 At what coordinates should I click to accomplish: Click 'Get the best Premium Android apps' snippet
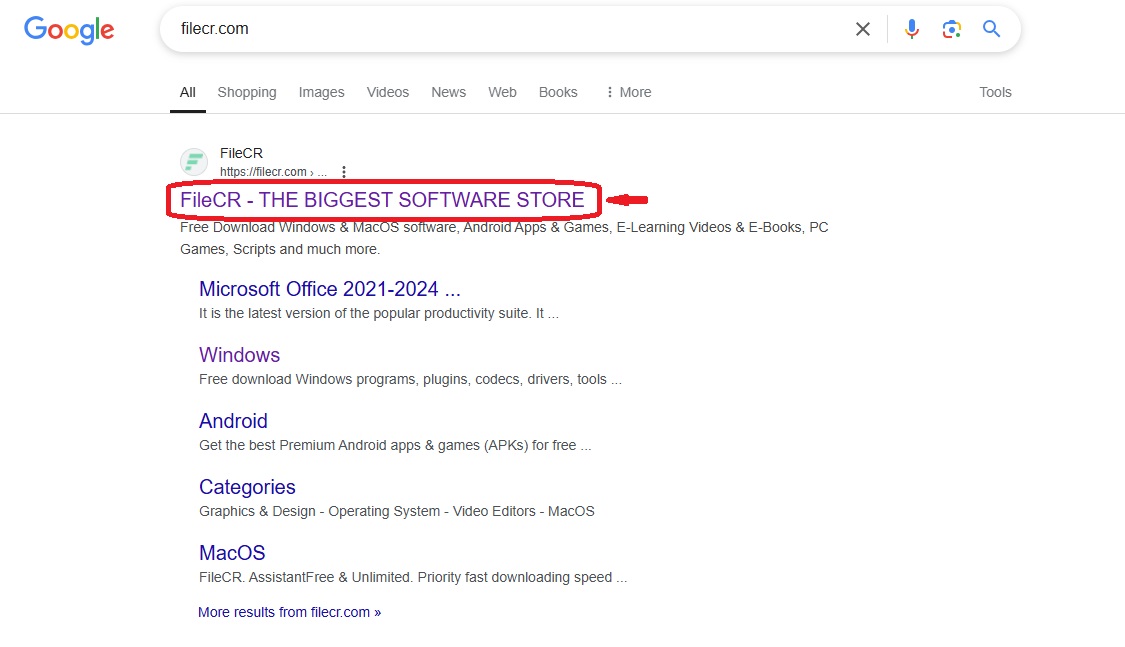coord(395,445)
